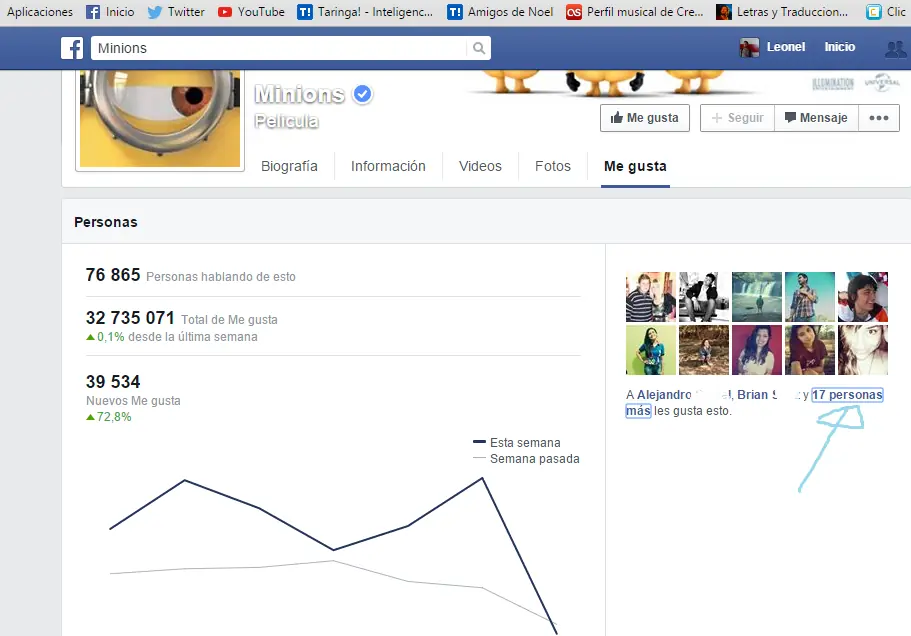
Task: Click 32 735 071 Total de Me gusta
Action: [x=181, y=318]
